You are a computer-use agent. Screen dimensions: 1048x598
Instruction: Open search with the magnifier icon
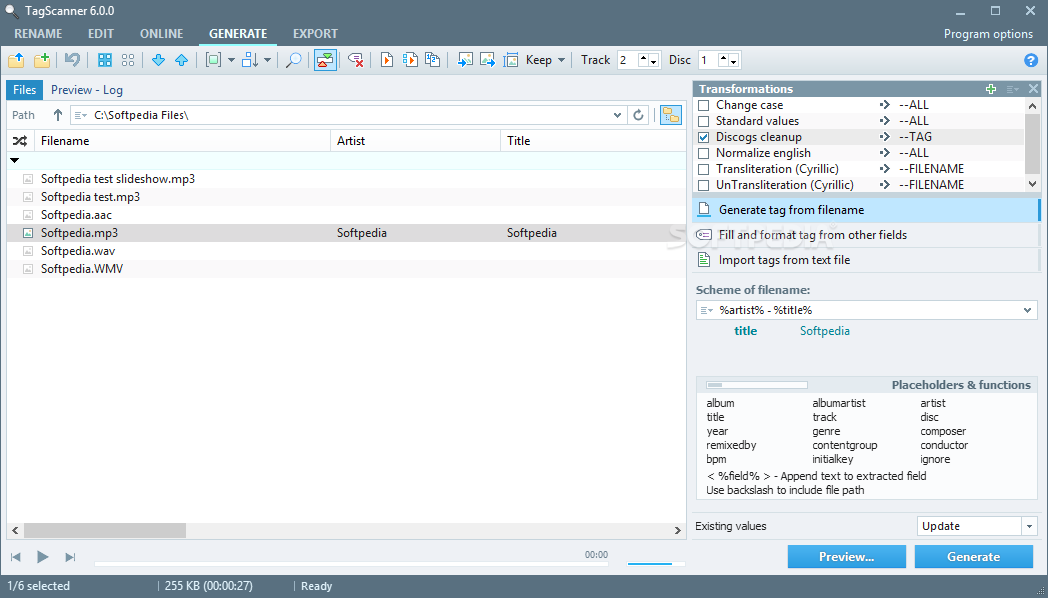[293, 60]
